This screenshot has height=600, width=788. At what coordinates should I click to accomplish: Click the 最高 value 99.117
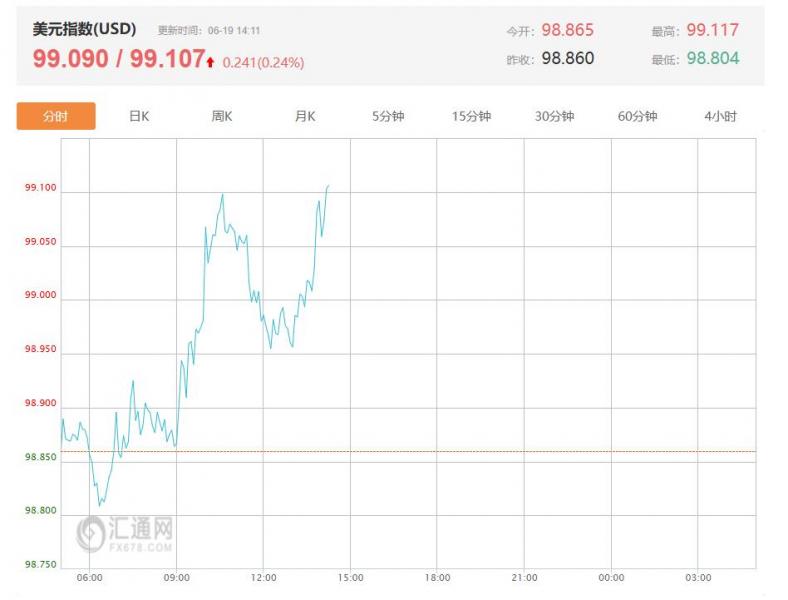click(712, 30)
